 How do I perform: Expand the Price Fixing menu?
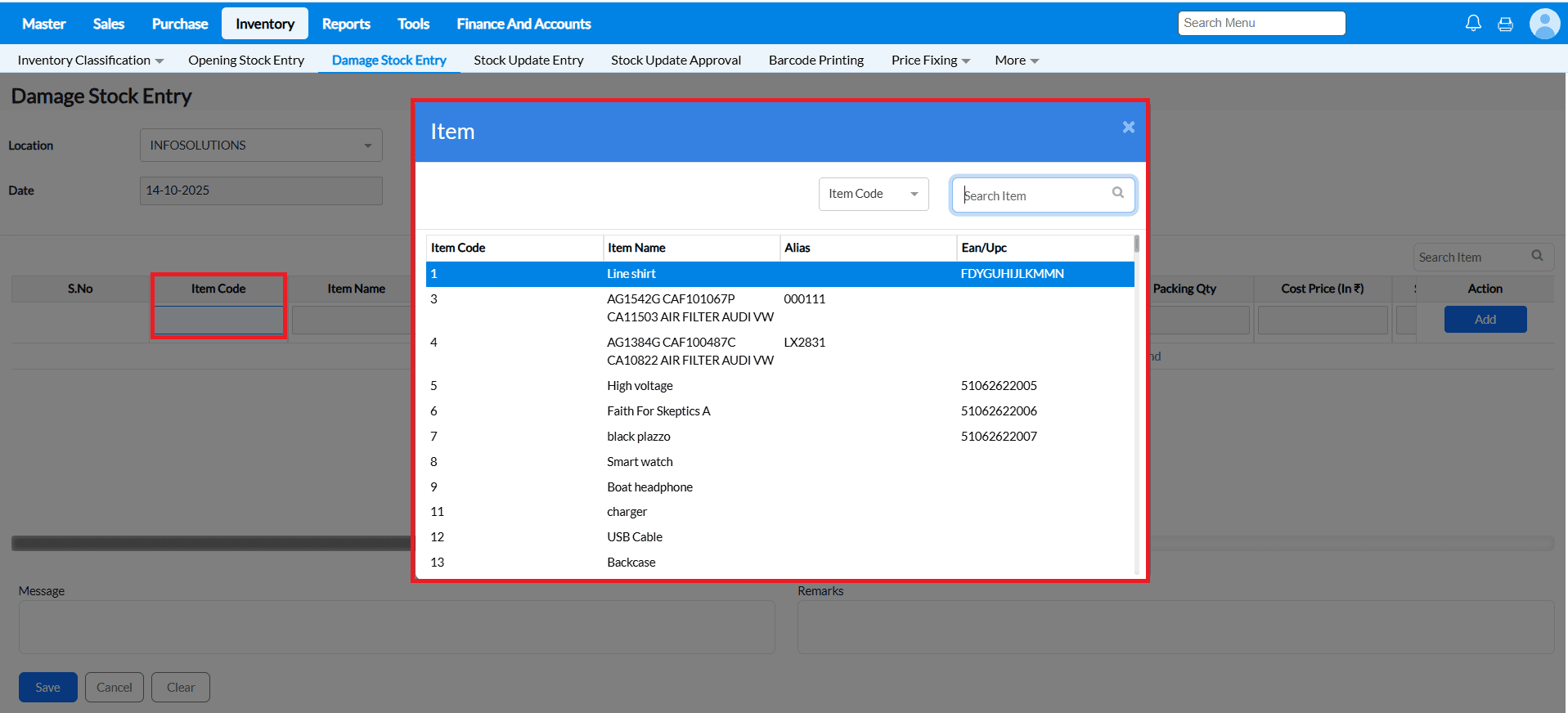pos(930,61)
